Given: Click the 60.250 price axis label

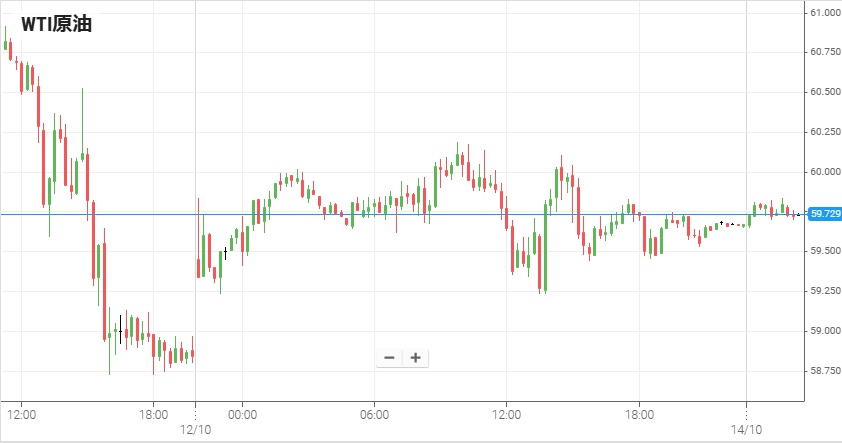Looking at the screenshot, I should [825, 132].
